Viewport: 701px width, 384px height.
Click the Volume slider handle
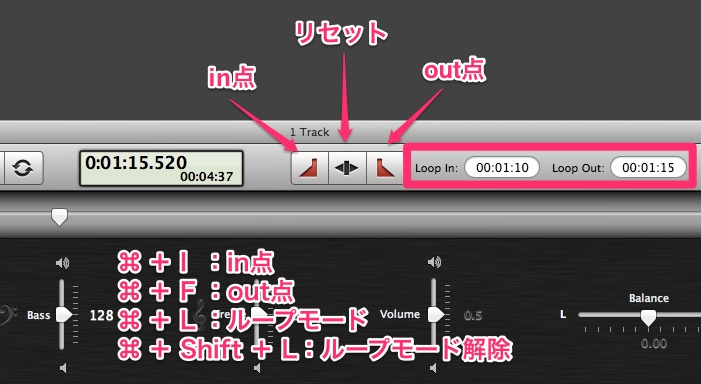tap(436, 314)
